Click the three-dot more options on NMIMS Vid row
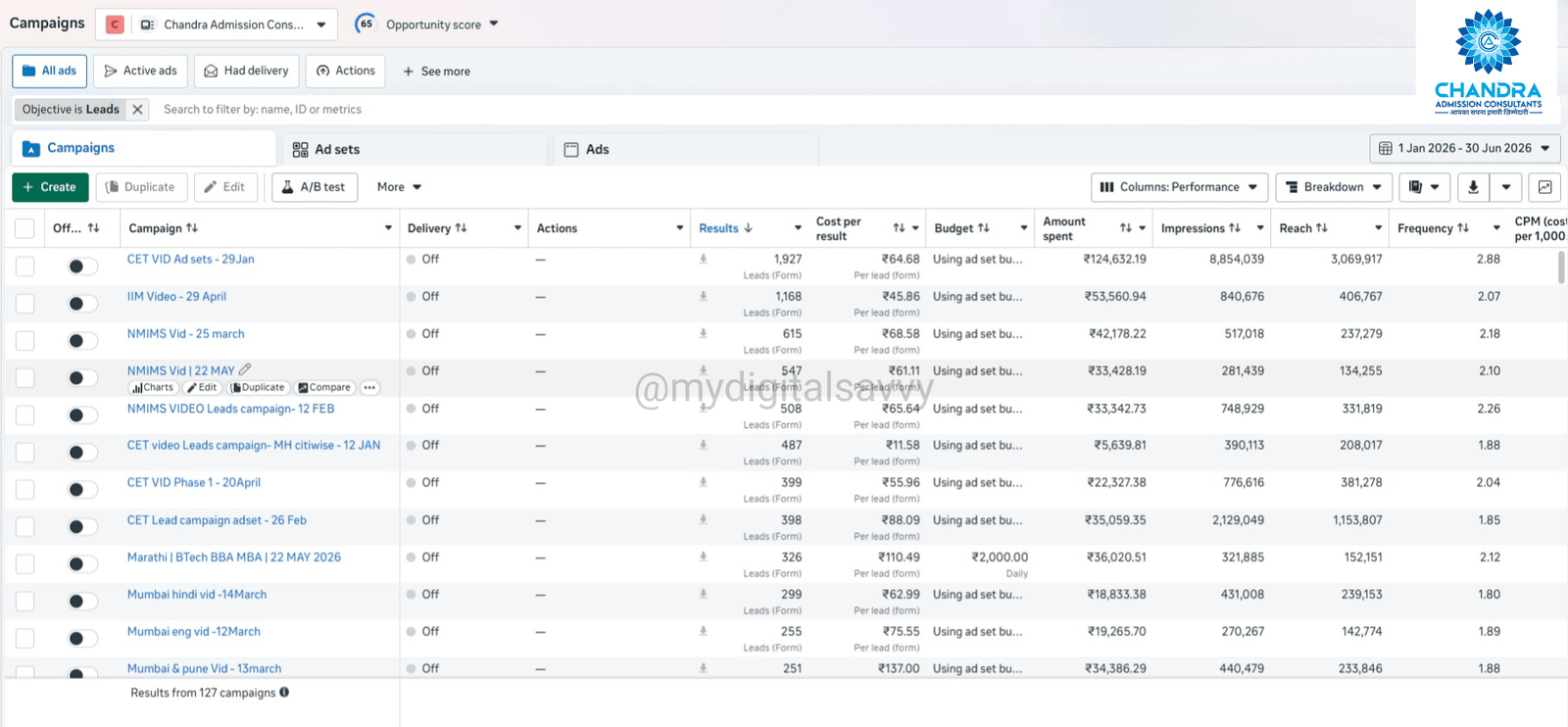The width and height of the screenshot is (1568, 727). pyautogui.click(x=369, y=388)
